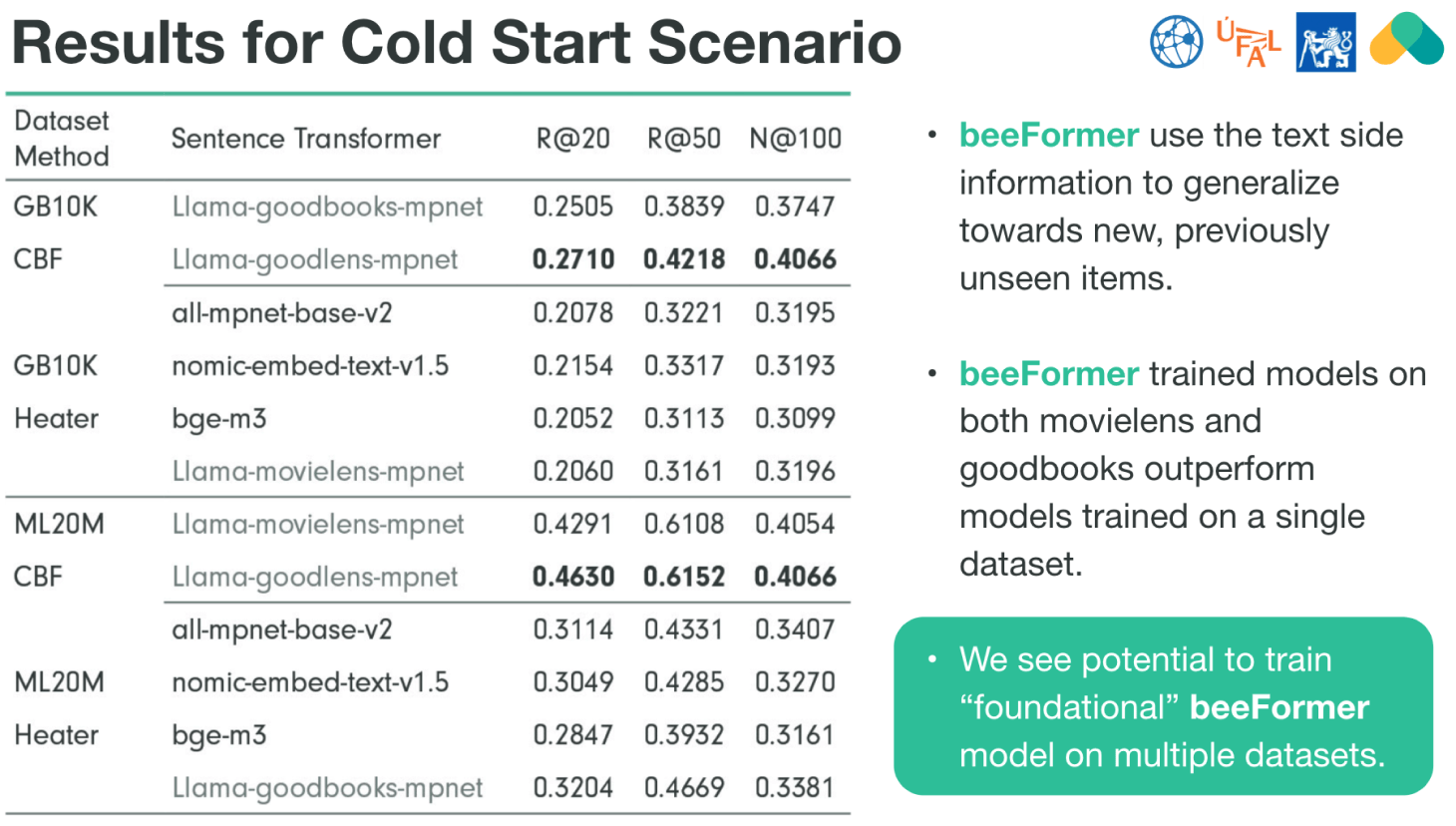Select the 'Sentence Transformer' column header
Viewport: 1456px width, 826px height.
[x=305, y=139]
